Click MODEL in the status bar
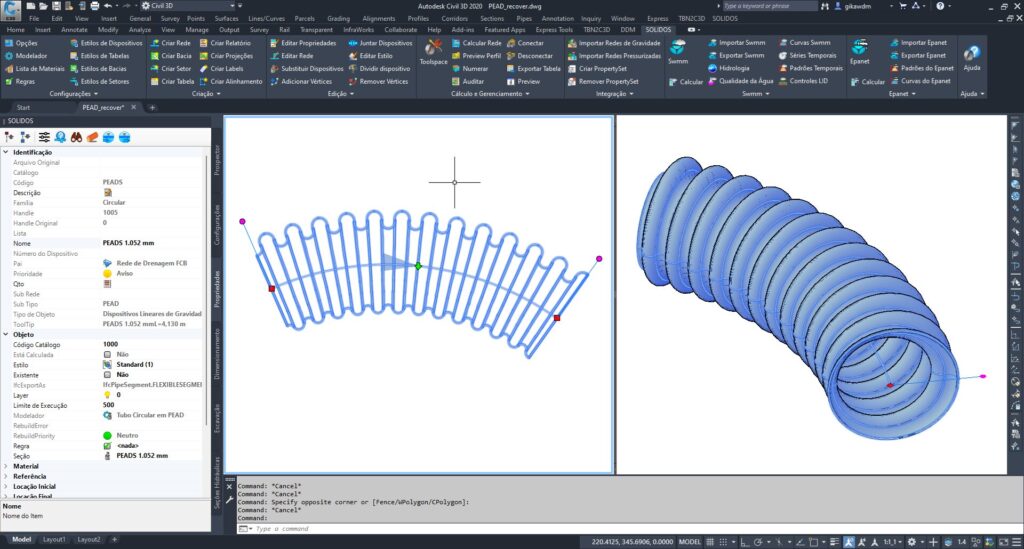The image size is (1024, 549). [689, 542]
